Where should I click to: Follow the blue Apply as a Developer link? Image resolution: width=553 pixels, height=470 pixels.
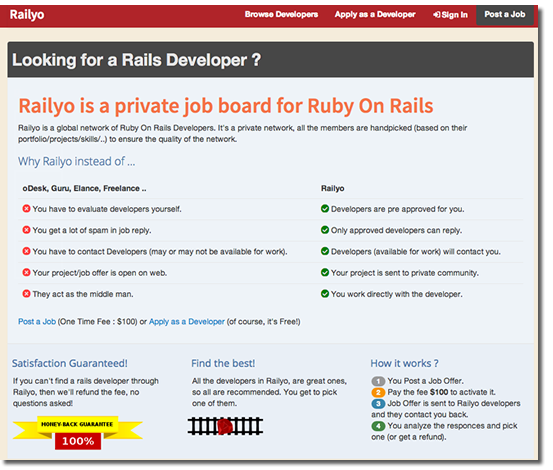187,322
